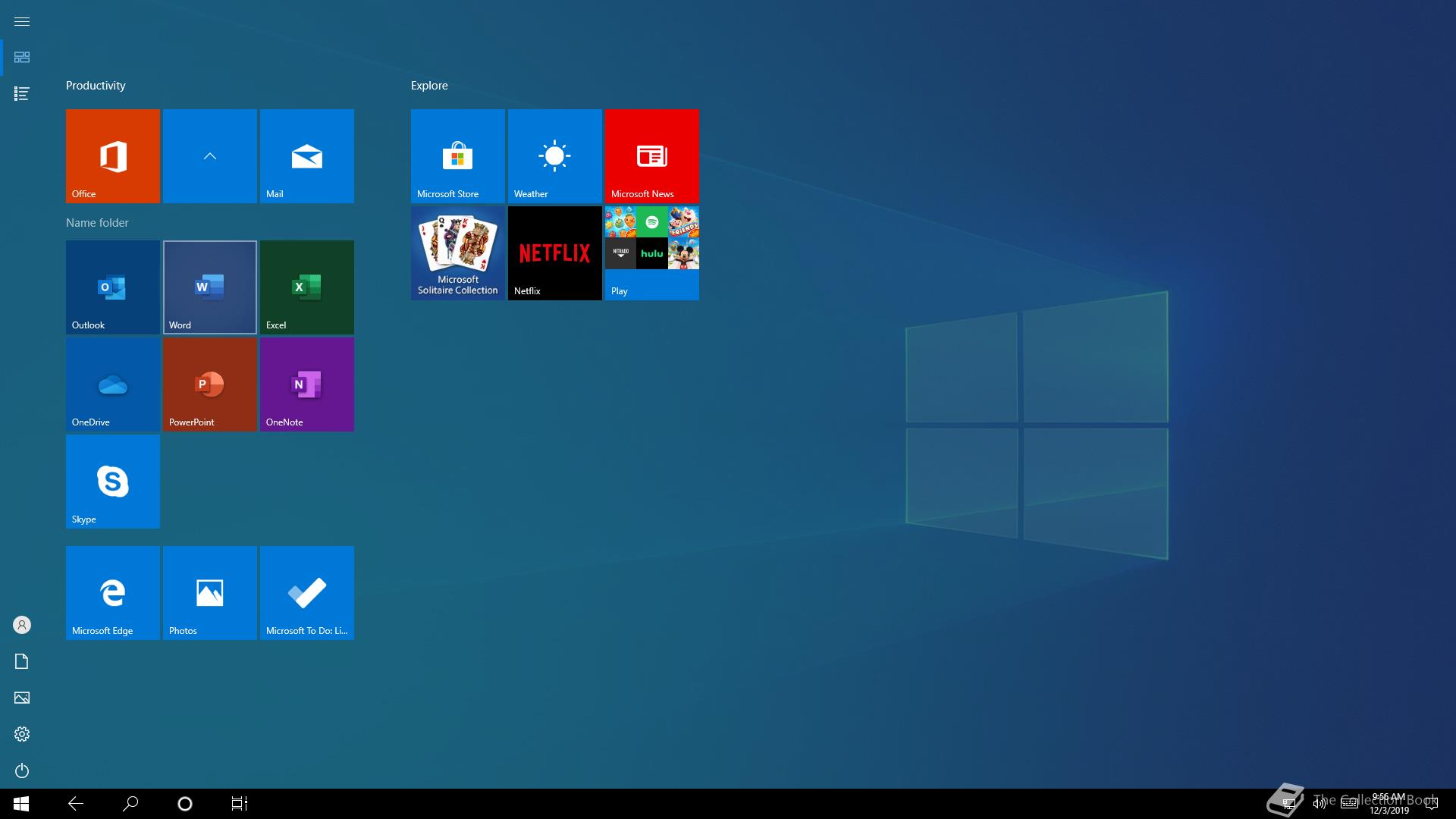Open the volume control tray icon

coord(1319,804)
